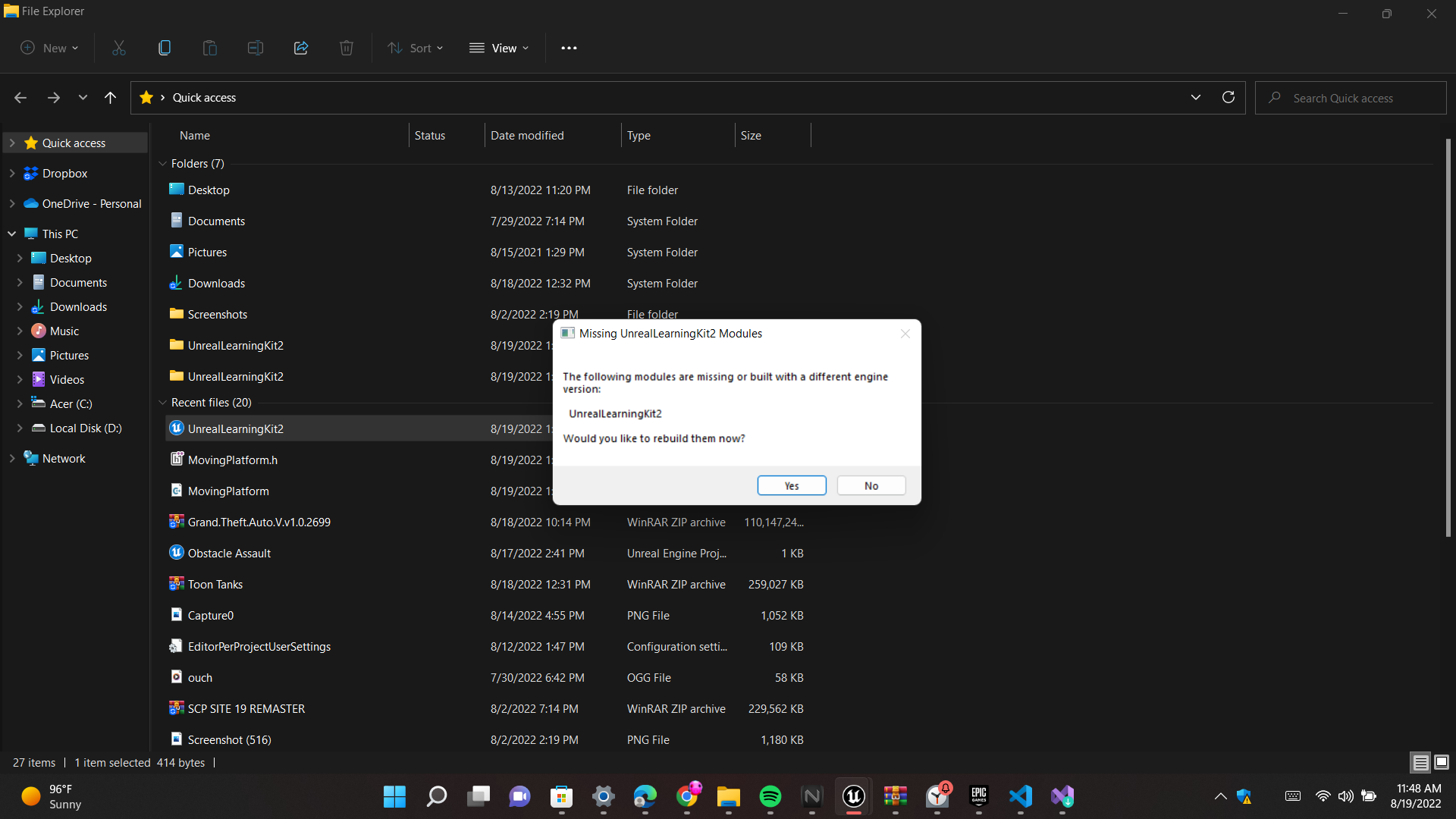
Task: Close the Missing UnrealLearningKit2 Modules dialog
Action: tap(905, 334)
